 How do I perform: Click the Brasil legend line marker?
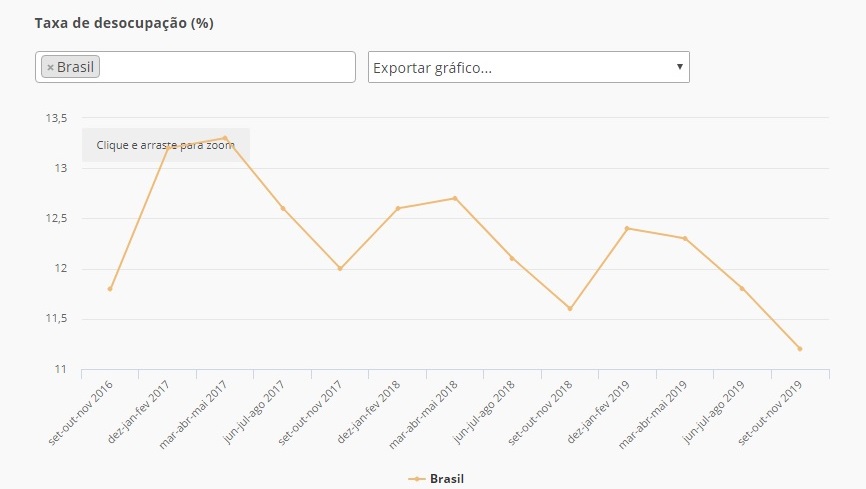pyautogui.click(x=418, y=479)
